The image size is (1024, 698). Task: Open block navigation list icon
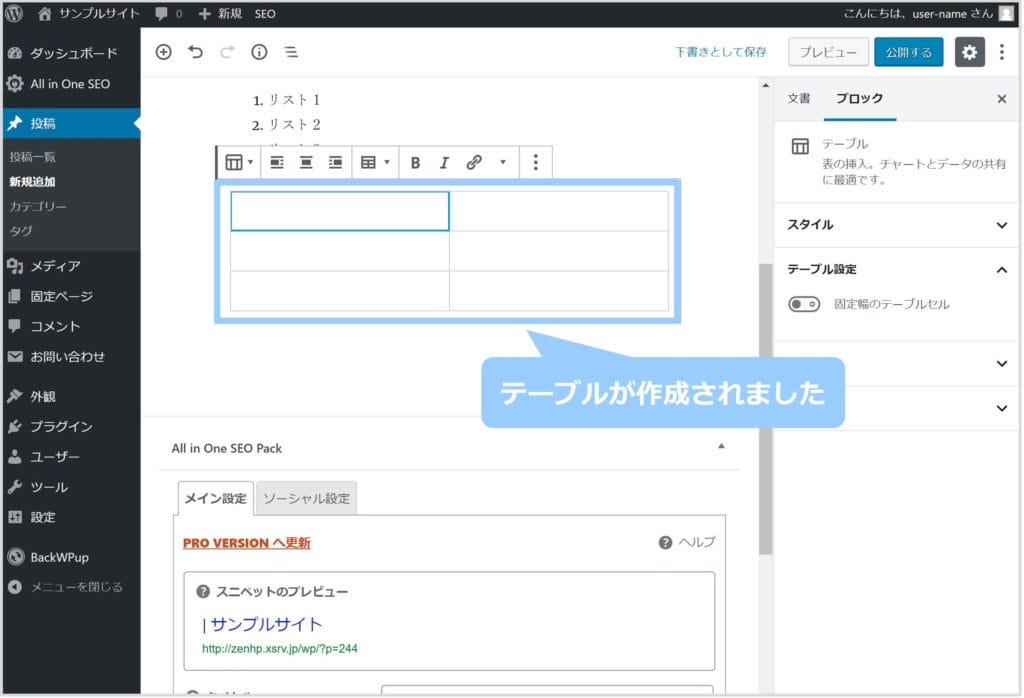(x=290, y=52)
